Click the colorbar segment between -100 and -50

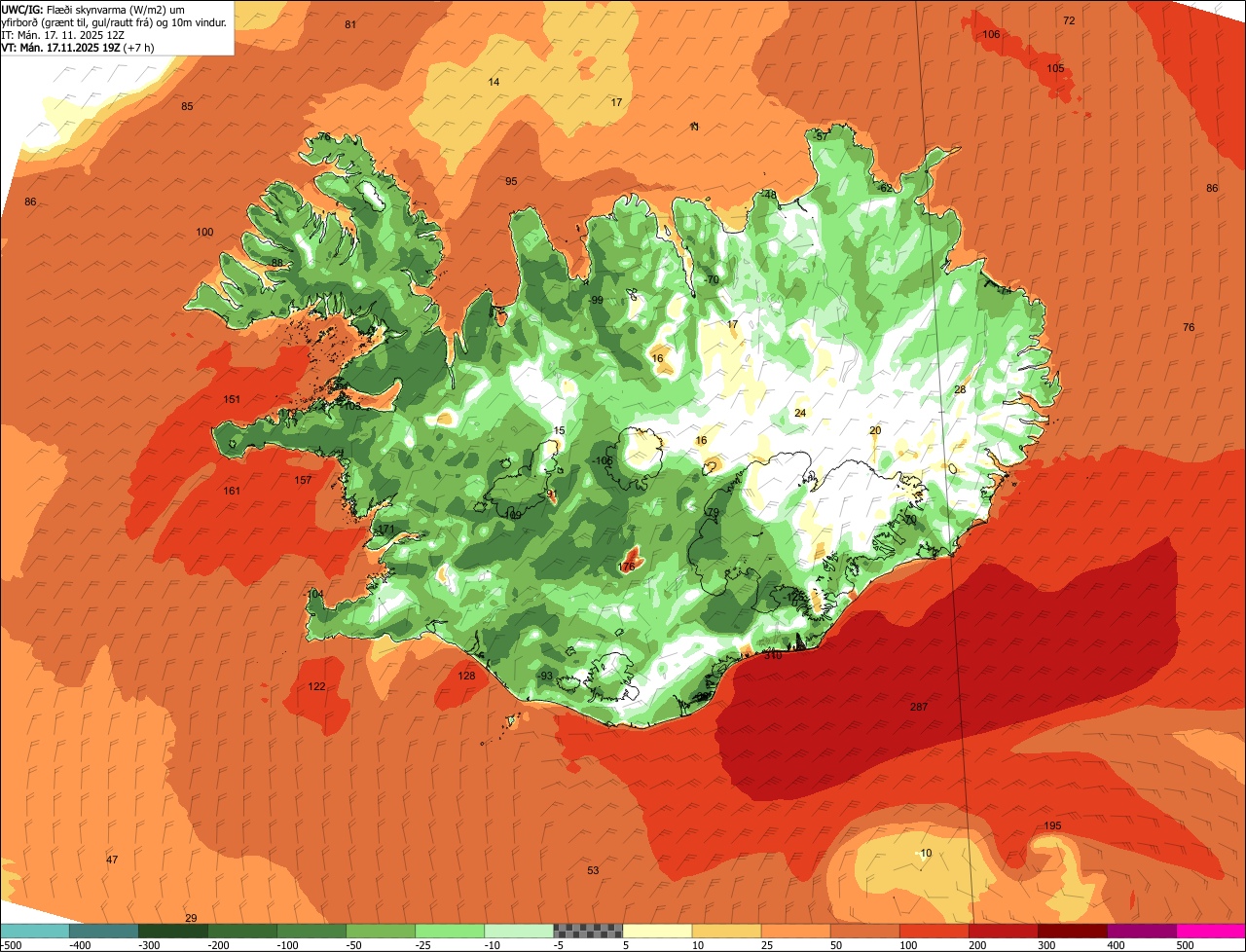click(x=311, y=930)
